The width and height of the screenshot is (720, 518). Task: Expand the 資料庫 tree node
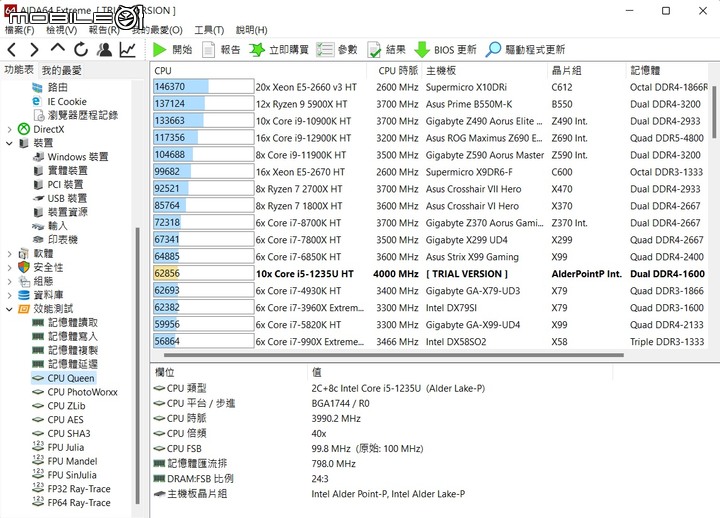(x=10, y=295)
